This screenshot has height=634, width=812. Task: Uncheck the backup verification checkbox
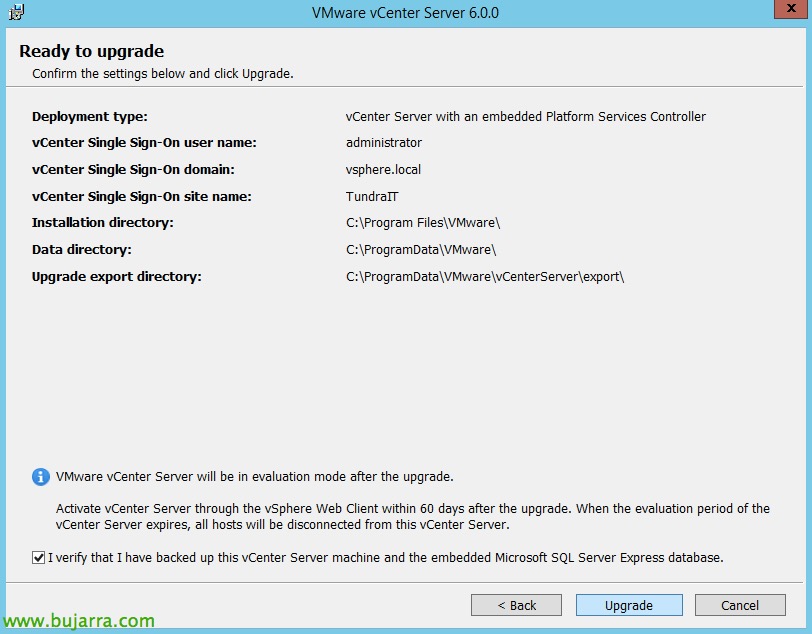(38, 558)
